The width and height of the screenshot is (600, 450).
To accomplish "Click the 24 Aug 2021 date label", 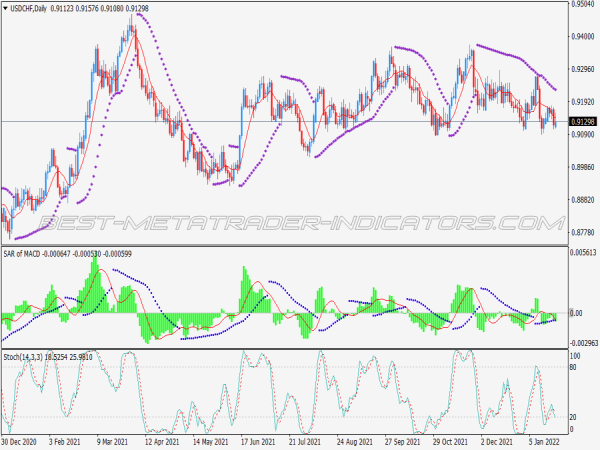I will tap(355, 442).
